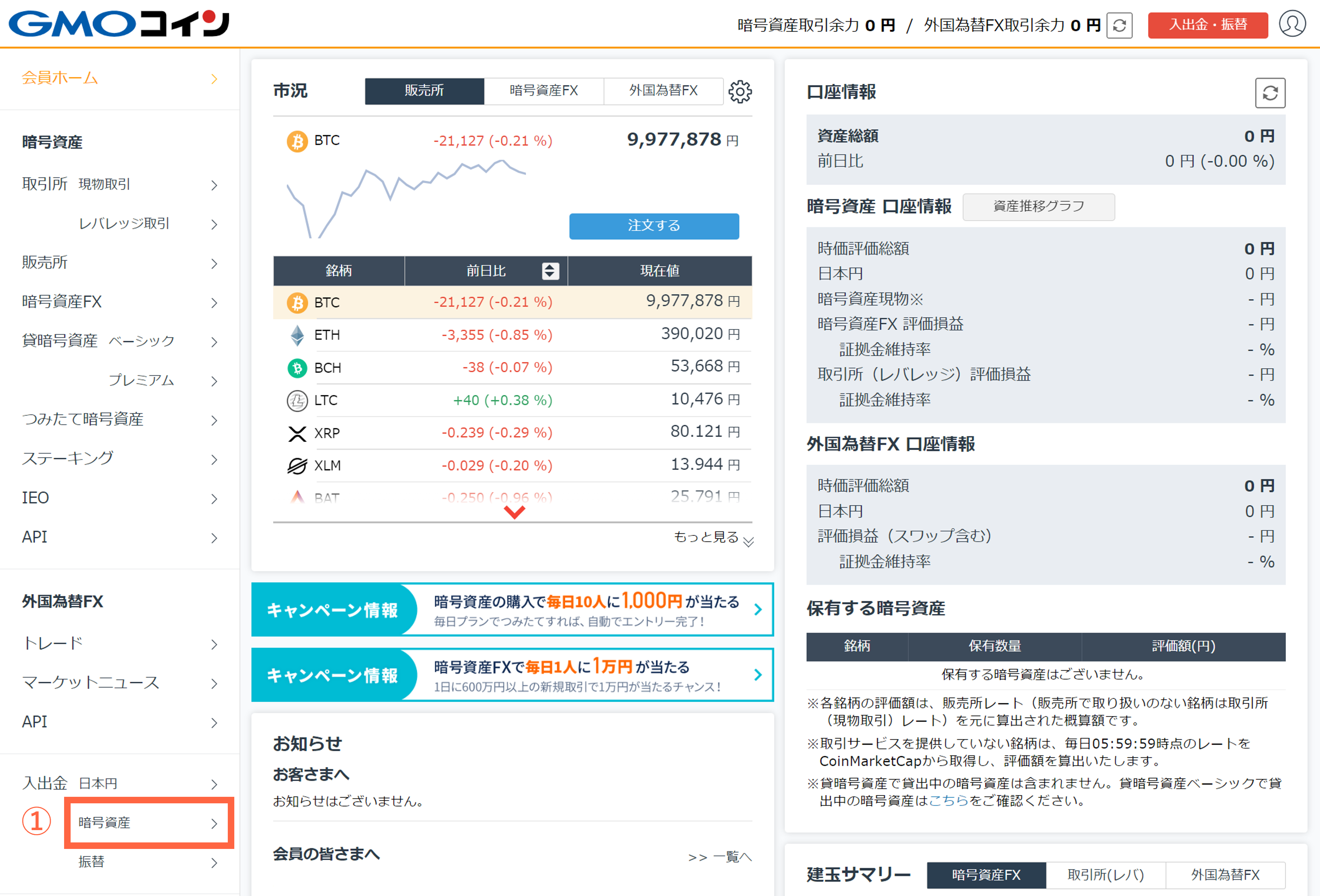This screenshot has height=896, width=1320.
Task: Expand the coin list with the red down arrow
Action: [x=514, y=512]
